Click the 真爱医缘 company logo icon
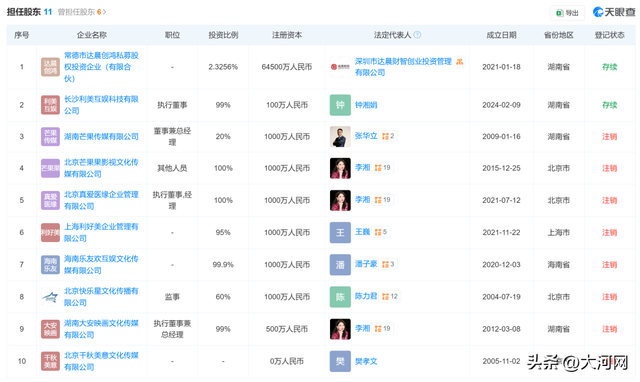The width and height of the screenshot is (640, 382). (50, 200)
